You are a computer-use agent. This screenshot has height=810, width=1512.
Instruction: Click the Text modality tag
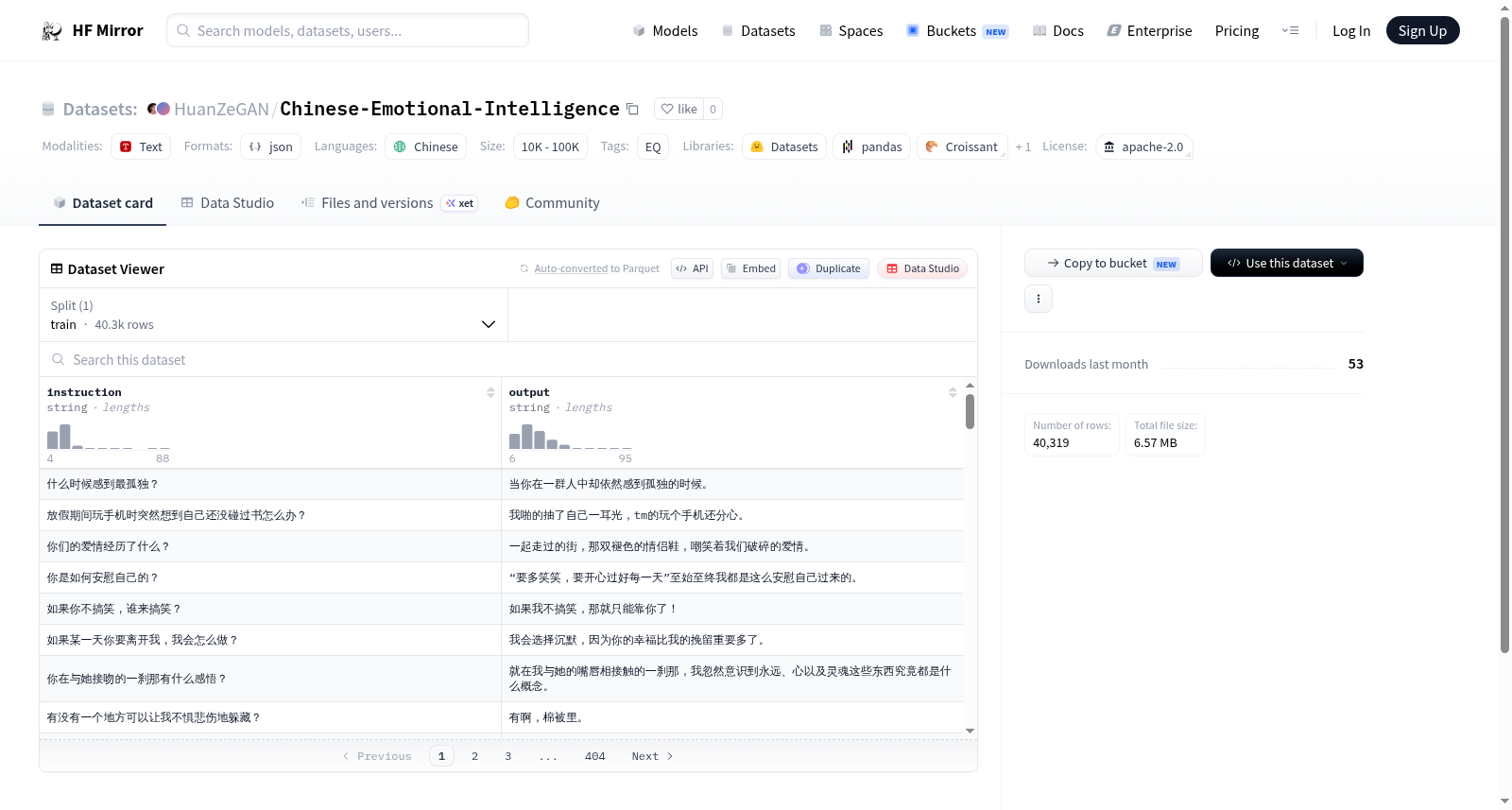click(x=141, y=146)
